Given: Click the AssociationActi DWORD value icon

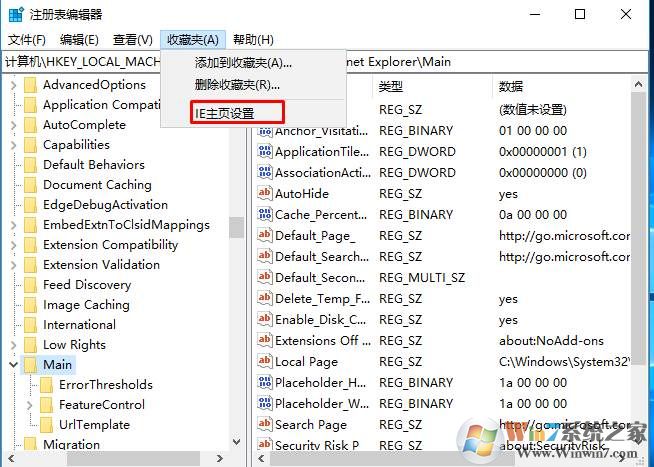Looking at the screenshot, I should (x=265, y=172).
